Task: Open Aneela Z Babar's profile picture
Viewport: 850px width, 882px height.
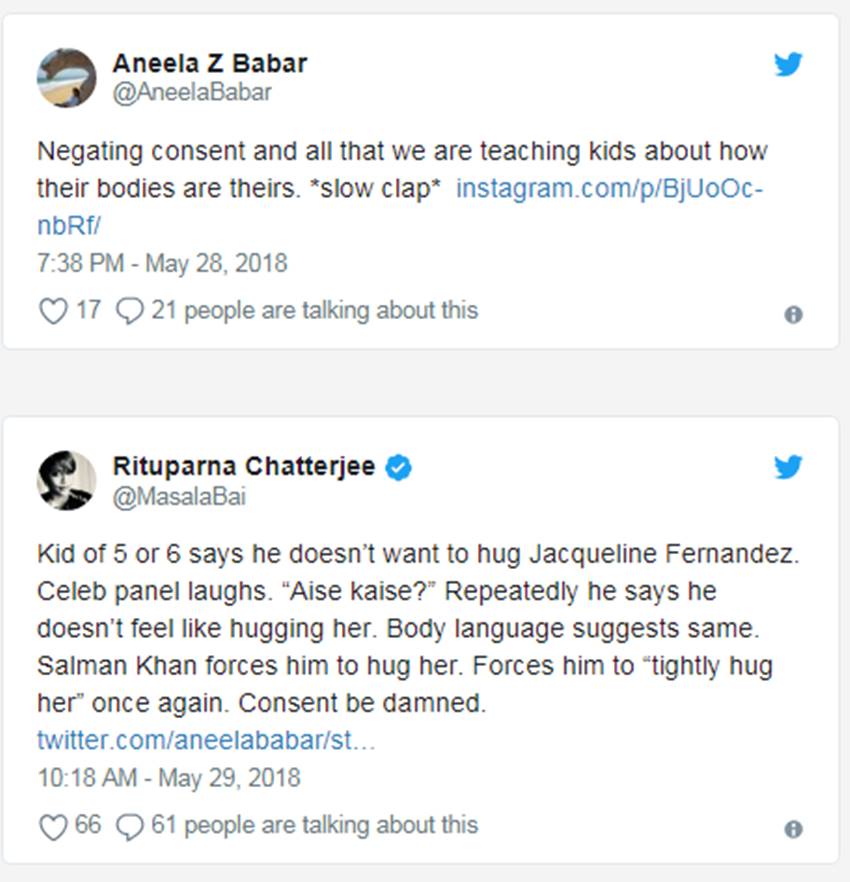Action: pyautogui.click(x=67, y=77)
